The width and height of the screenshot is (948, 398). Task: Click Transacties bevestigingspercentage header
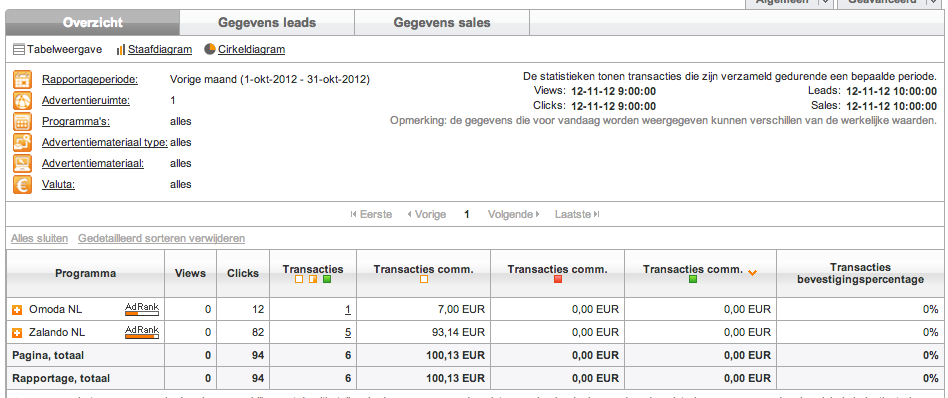pos(860,273)
